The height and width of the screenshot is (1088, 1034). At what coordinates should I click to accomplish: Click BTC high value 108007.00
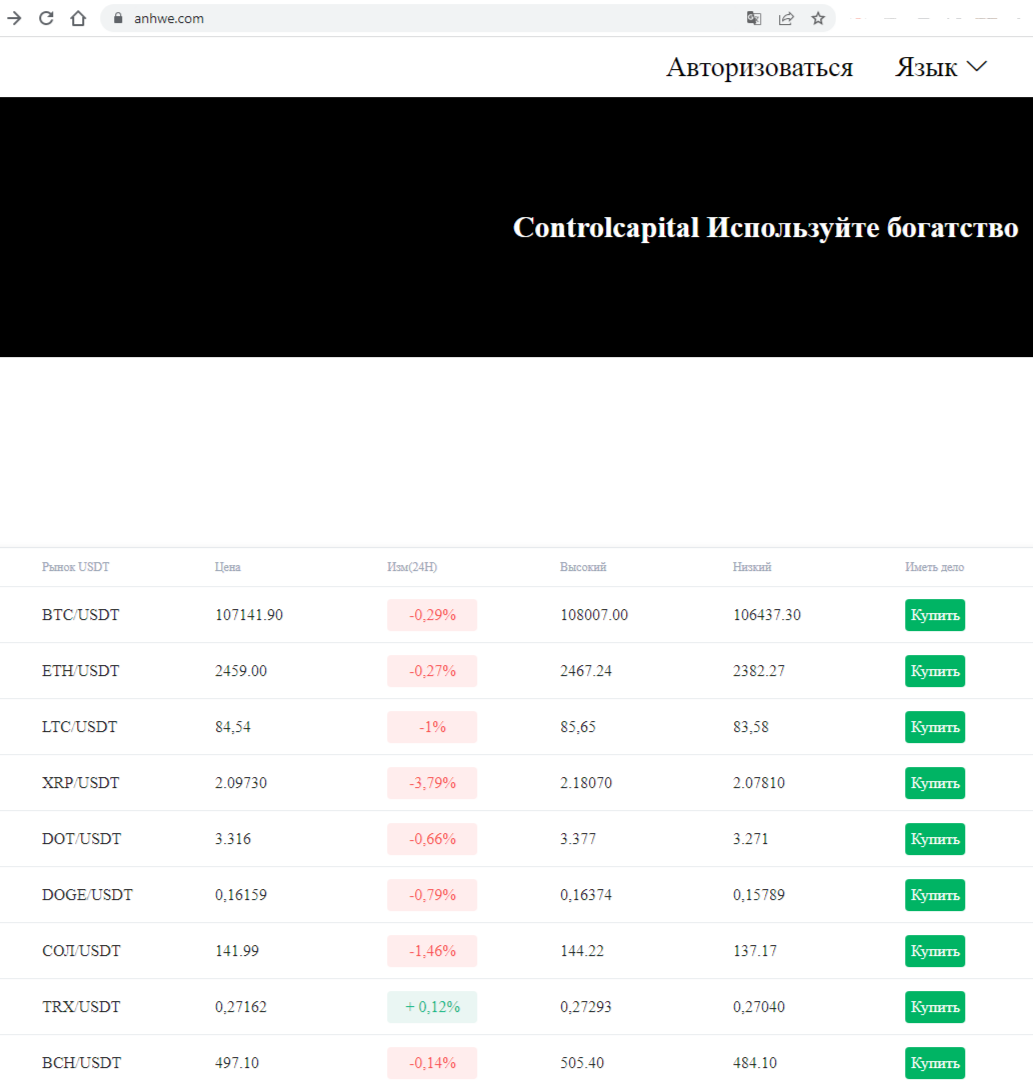(594, 615)
